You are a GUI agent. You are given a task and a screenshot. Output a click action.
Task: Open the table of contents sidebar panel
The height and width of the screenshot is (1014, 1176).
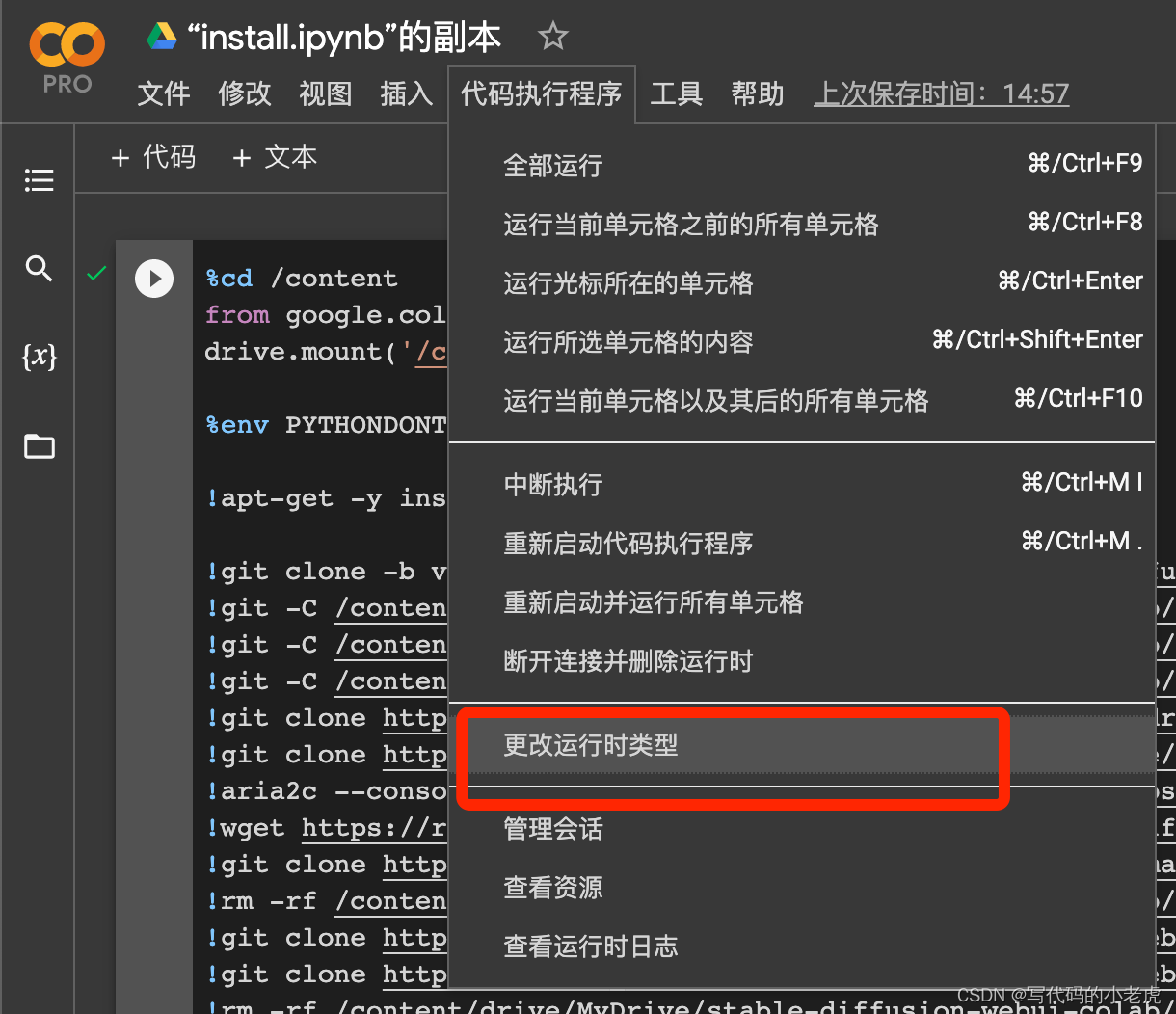coord(39,180)
